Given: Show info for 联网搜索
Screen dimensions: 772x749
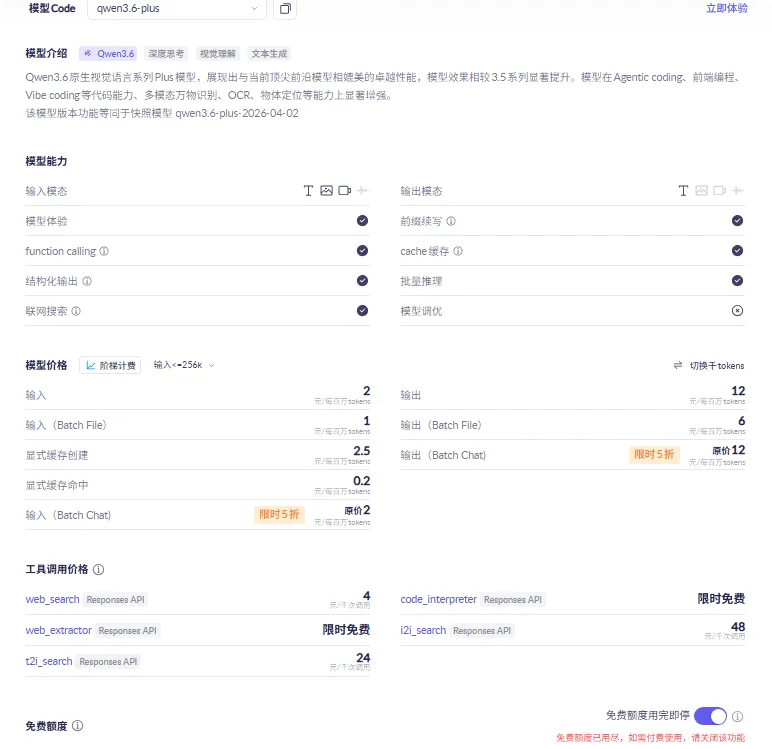Looking at the screenshot, I should pyautogui.click(x=76, y=311).
